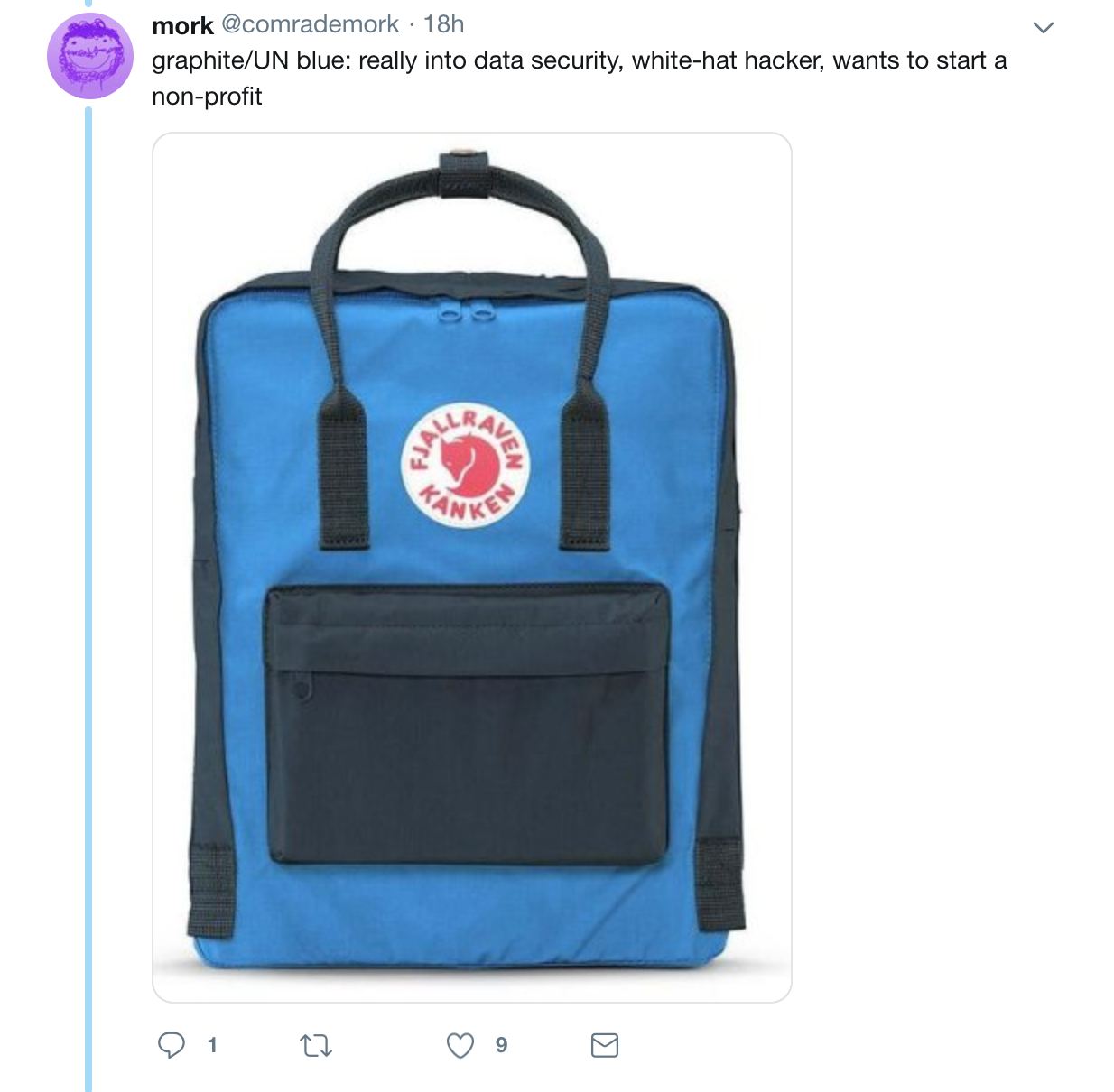
Task: Open the blue backpack photo
Action: coord(472,568)
